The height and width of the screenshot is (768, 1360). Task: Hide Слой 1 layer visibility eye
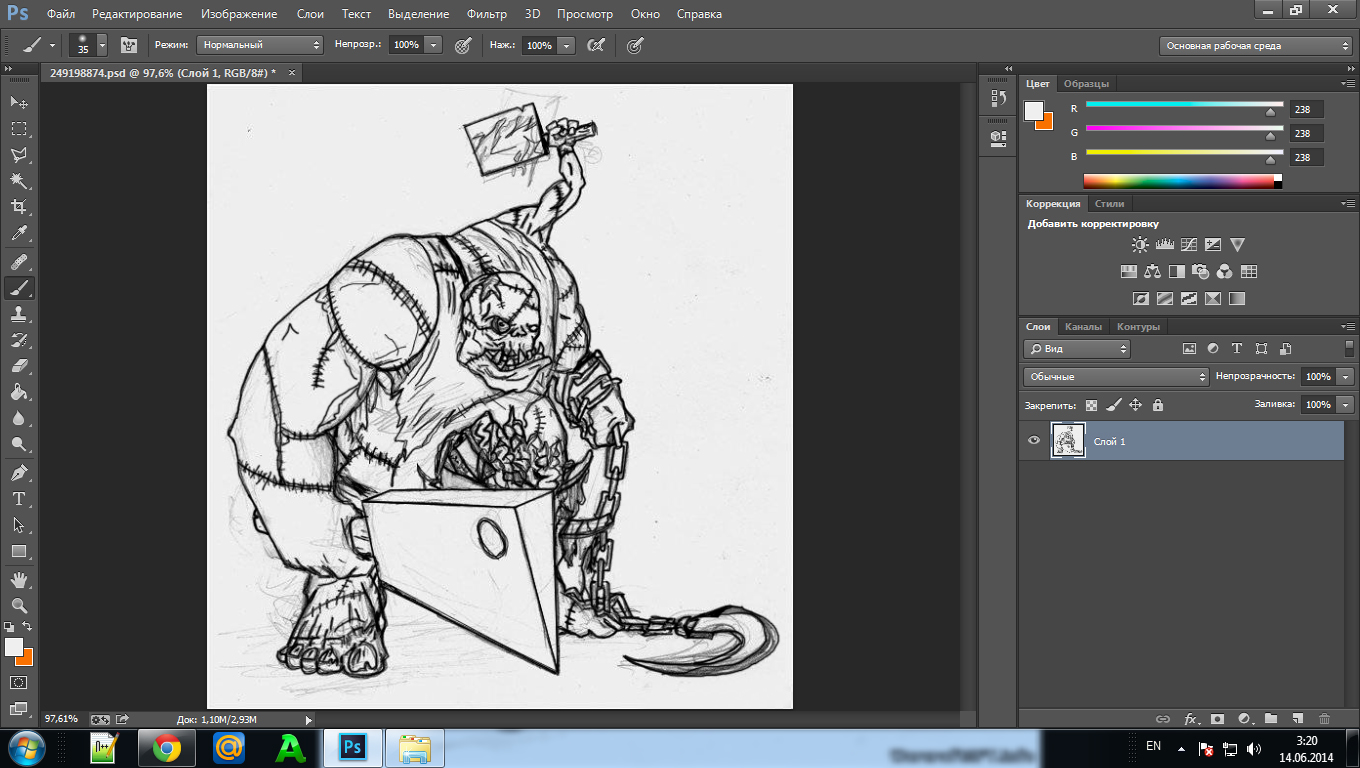pyautogui.click(x=1034, y=440)
